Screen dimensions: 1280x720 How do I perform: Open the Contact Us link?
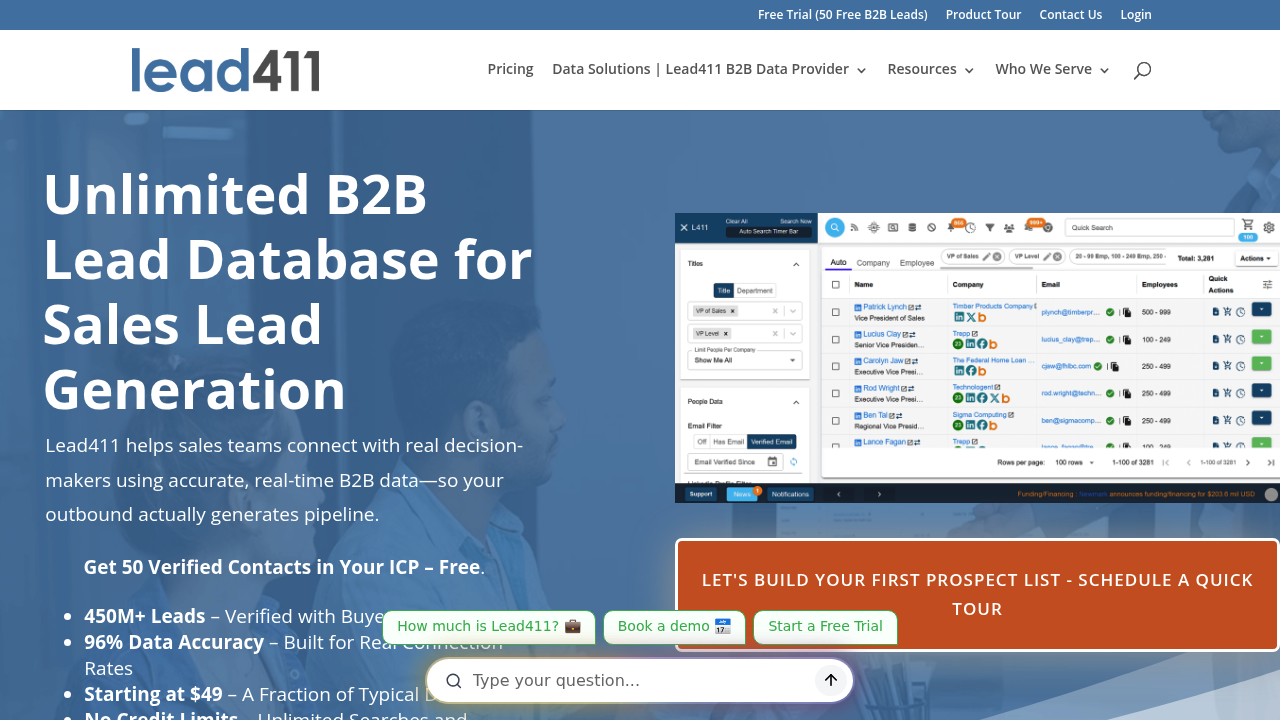click(x=1071, y=14)
